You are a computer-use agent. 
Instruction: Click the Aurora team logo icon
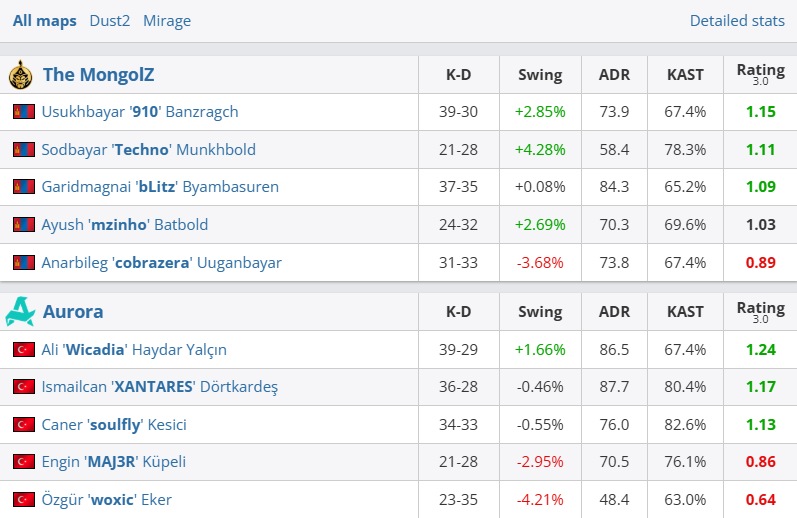20,312
